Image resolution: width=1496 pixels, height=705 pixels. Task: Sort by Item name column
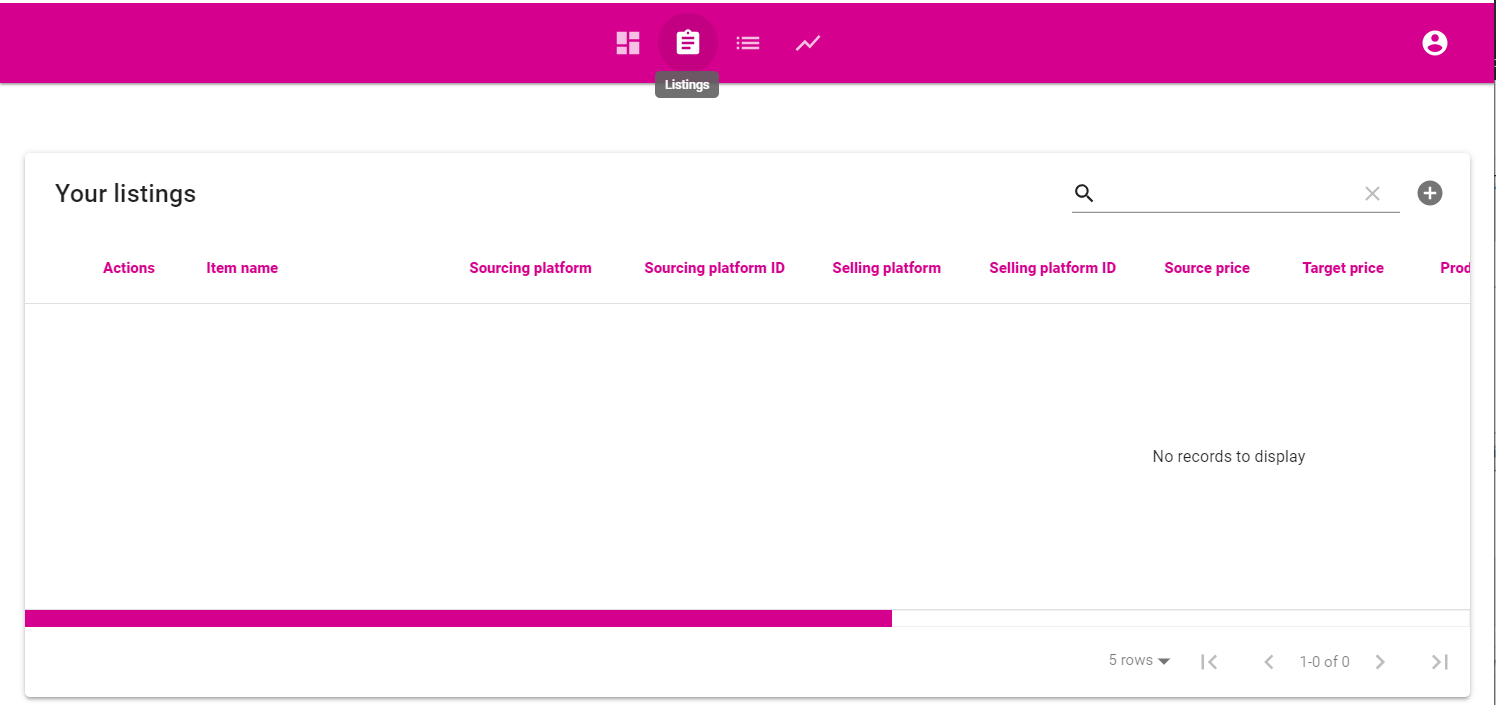(x=242, y=268)
